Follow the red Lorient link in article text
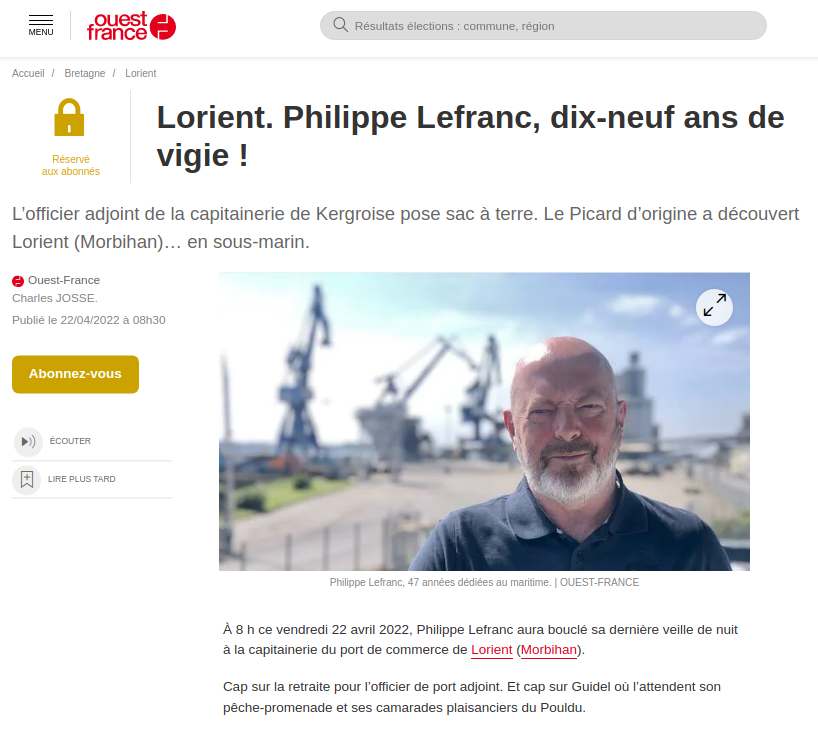 (491, 650)
